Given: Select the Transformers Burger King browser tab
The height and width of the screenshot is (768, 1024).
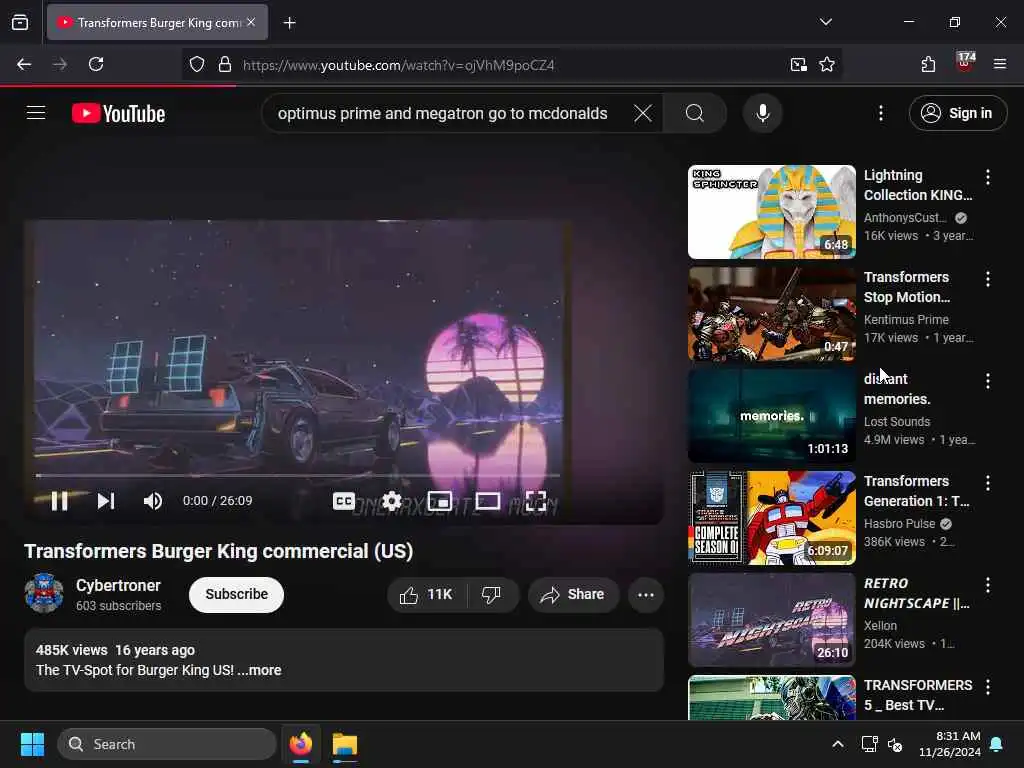Looking at the screenshot, I should [x=157, y=23].
